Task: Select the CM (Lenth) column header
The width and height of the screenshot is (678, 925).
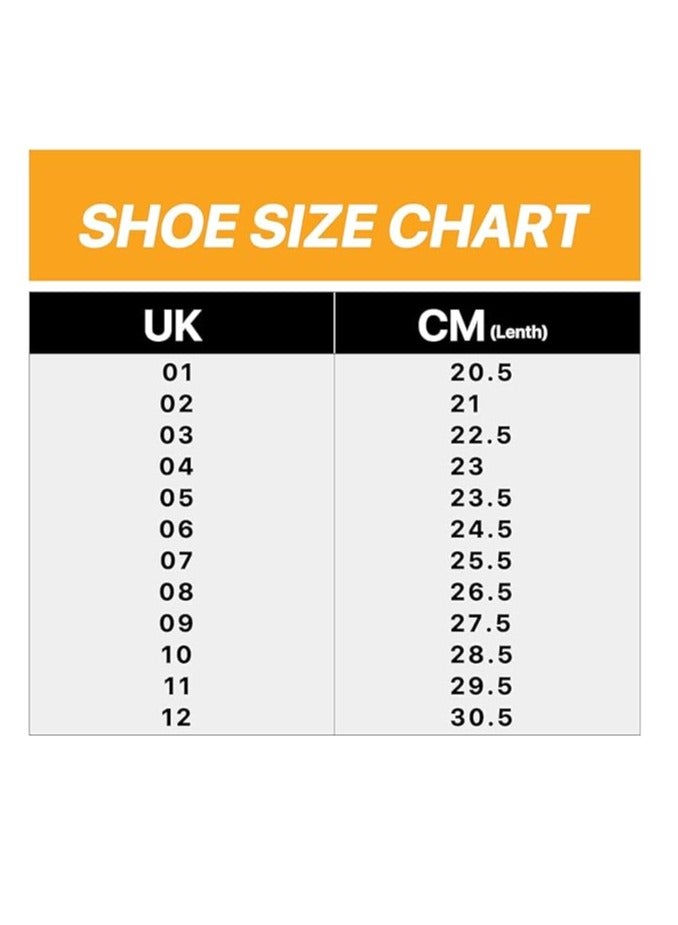Action: [483, 326]
